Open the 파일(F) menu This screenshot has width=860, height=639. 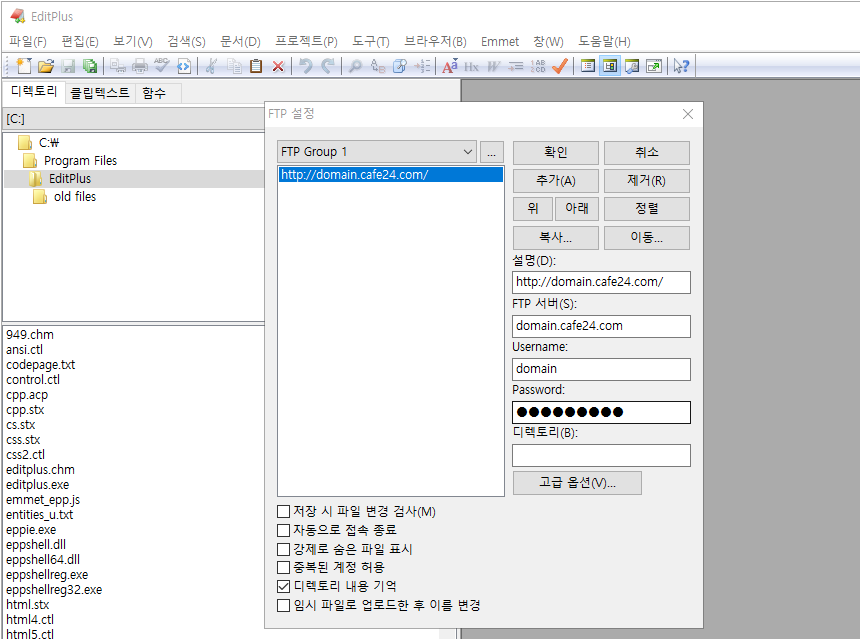[27, 41]
